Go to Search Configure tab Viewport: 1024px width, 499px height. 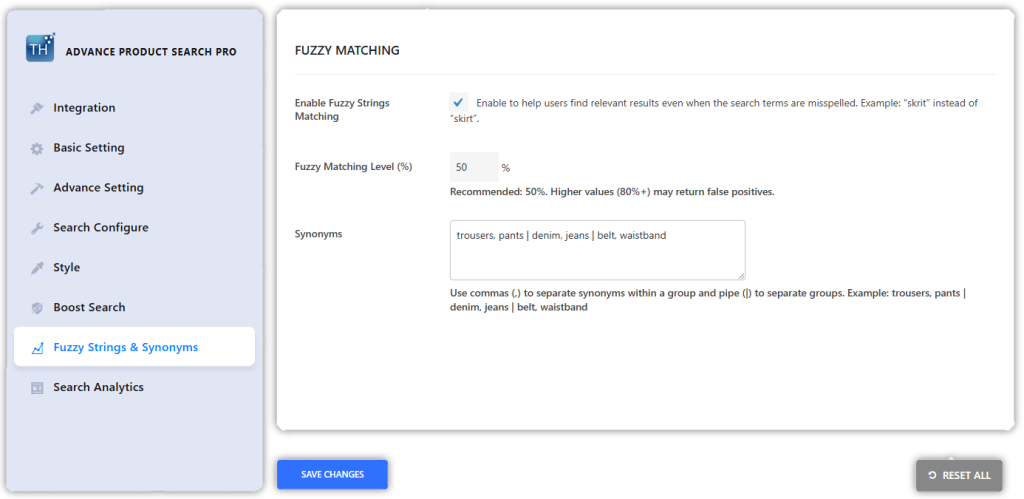(x=135, y=227)
